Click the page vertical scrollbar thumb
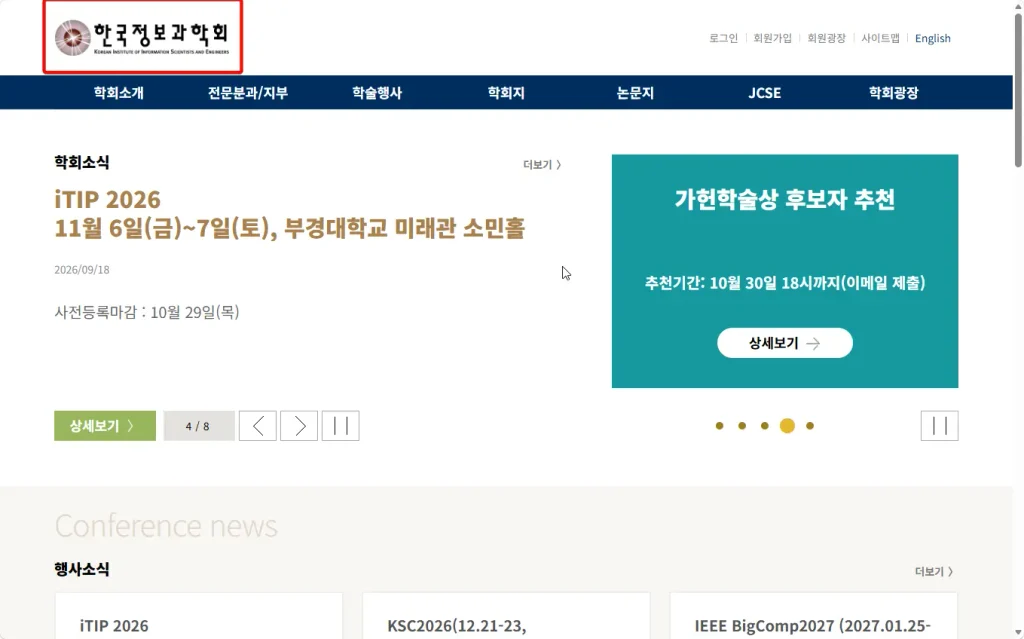Viewport: 1024px width, 639px height. pos(1017,90)
